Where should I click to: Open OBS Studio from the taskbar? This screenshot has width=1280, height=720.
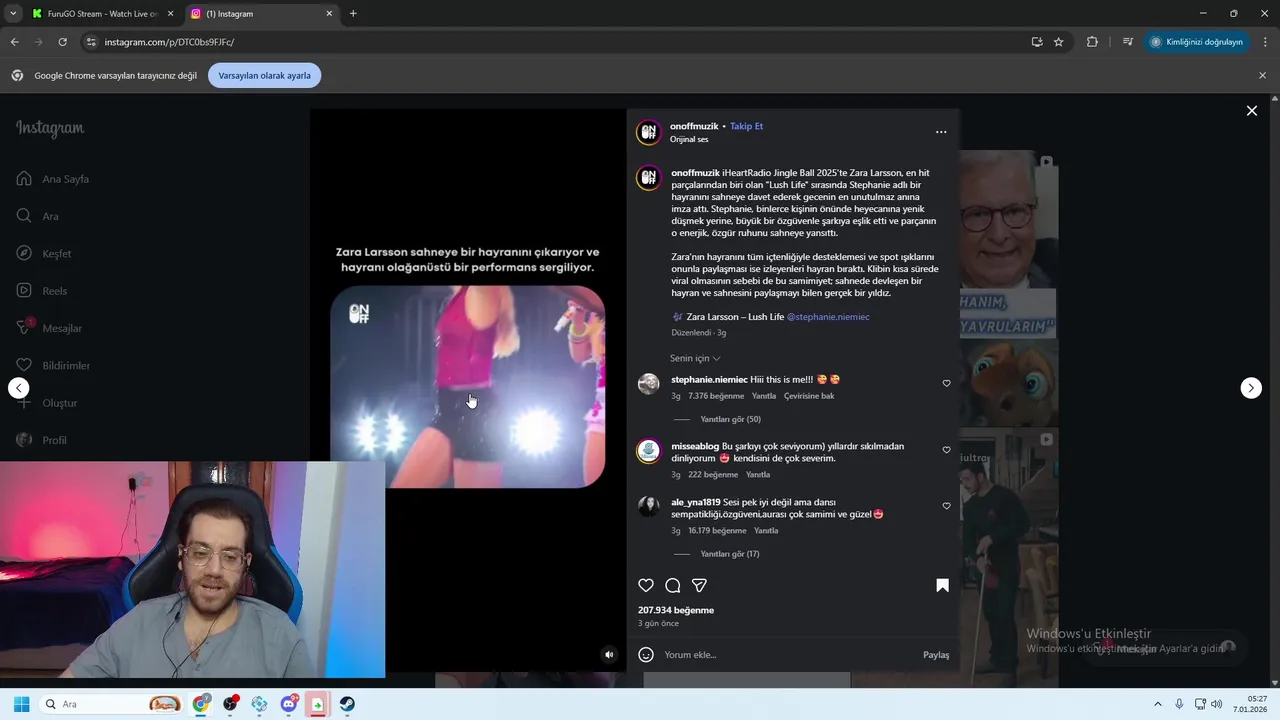[231, 704]
